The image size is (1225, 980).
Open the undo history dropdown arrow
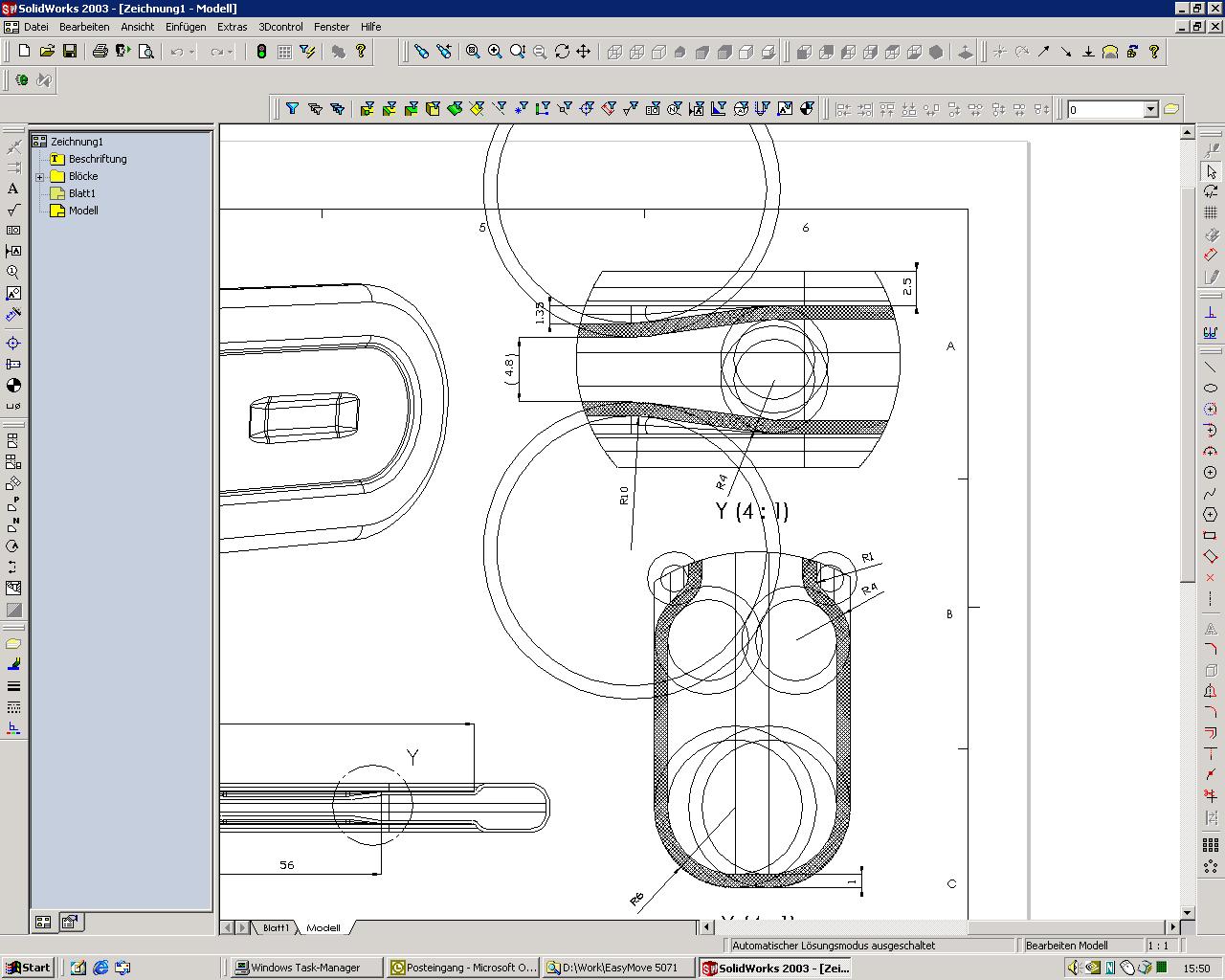tap(192, 53)
